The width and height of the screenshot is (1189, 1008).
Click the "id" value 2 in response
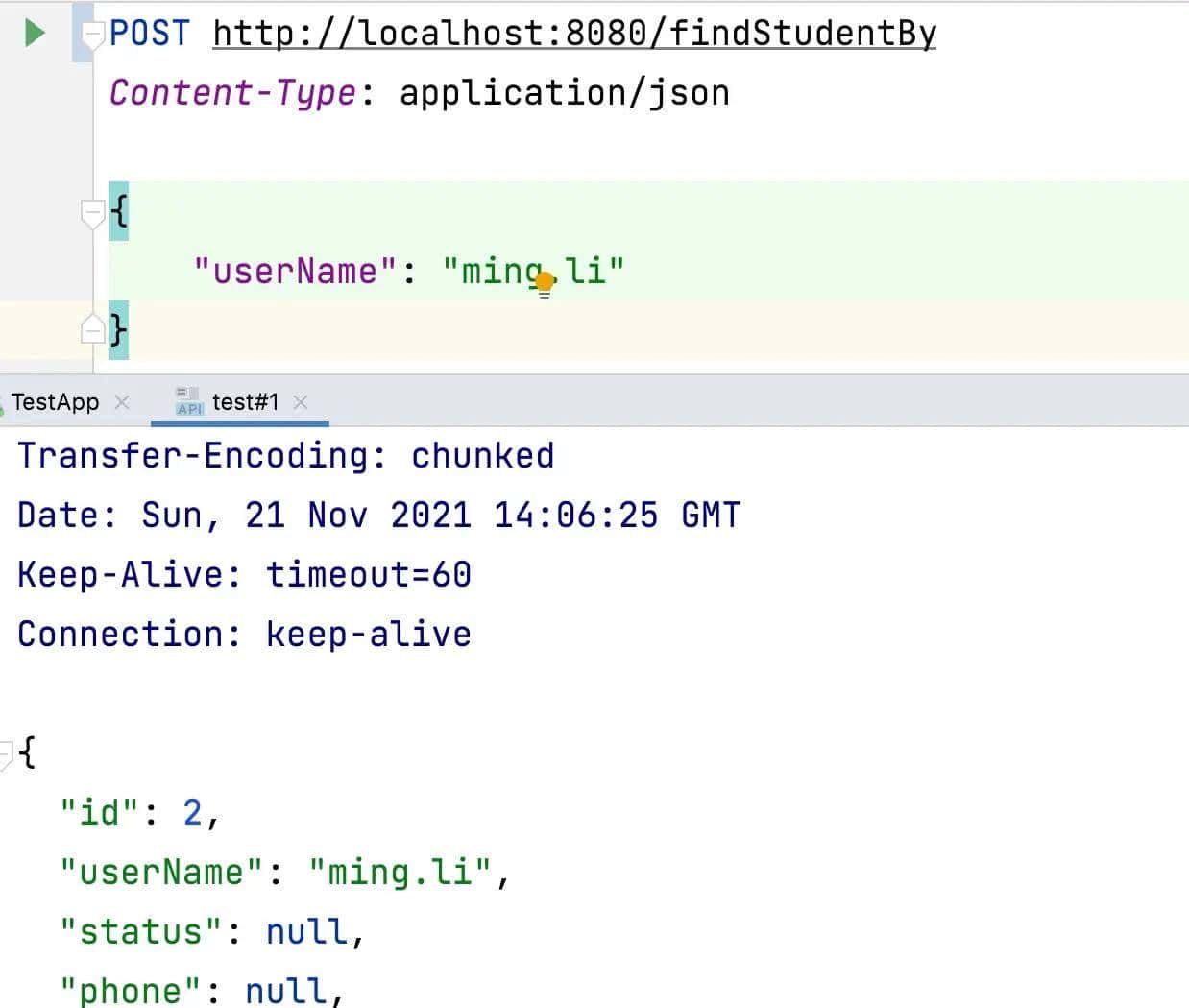[x=192, y=813]
